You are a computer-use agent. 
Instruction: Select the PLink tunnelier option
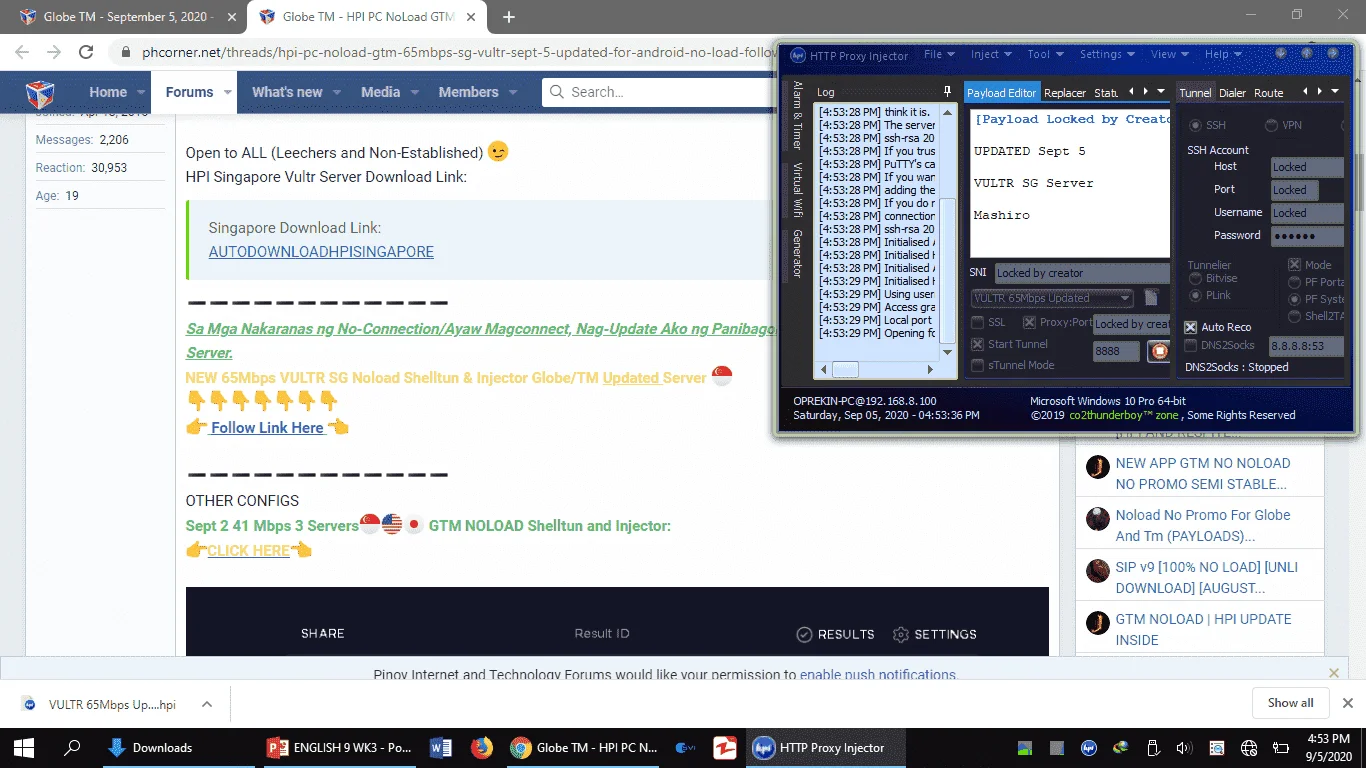pyautogui.click(x=1195, y=296)
